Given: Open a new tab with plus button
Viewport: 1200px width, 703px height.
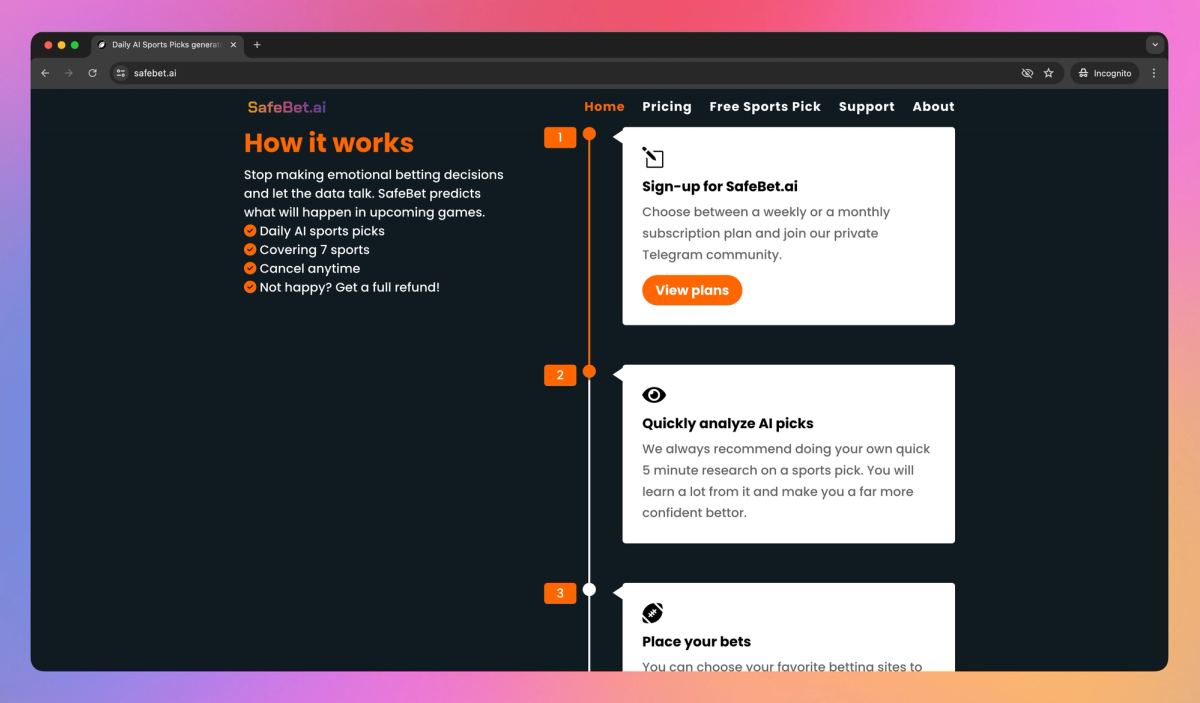Looking at the screenshot, I should click(257, 45).
